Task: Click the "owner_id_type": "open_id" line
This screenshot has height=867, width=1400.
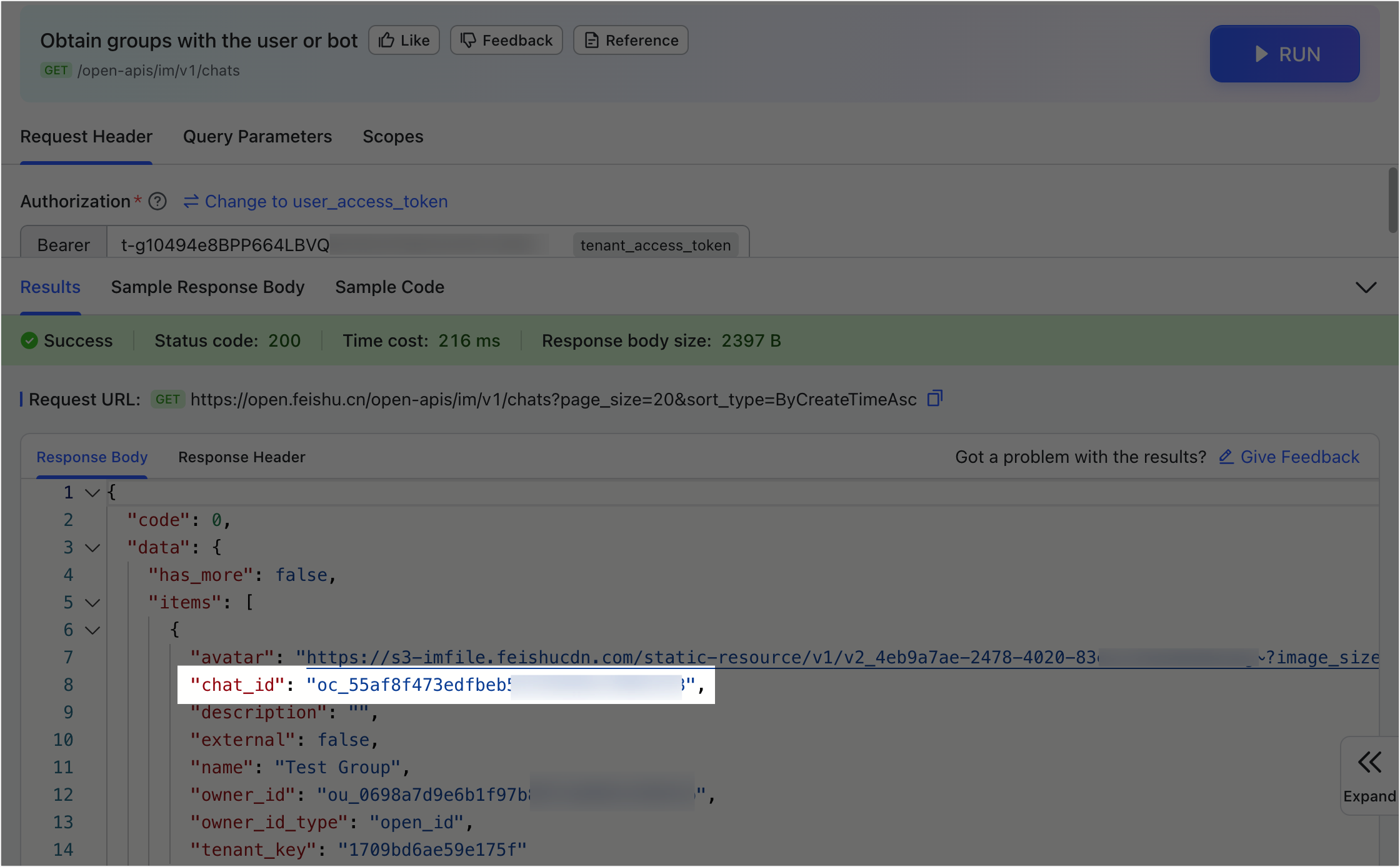Action: click(332, 822)
